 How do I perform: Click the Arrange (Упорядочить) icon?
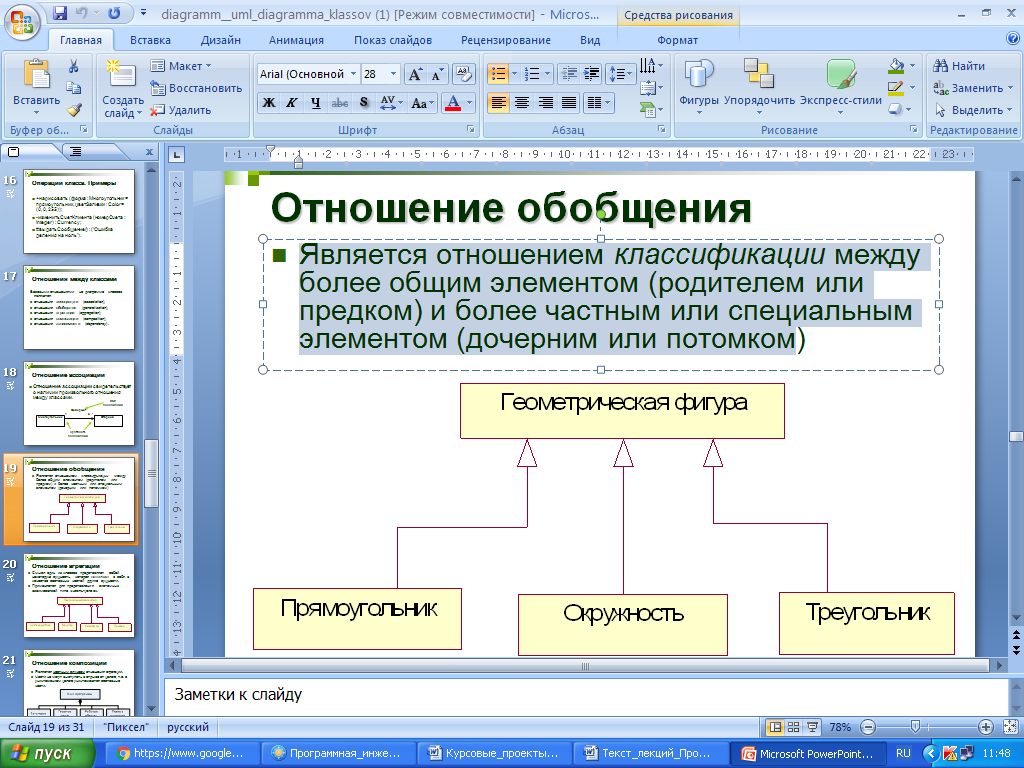coord(759,83)
